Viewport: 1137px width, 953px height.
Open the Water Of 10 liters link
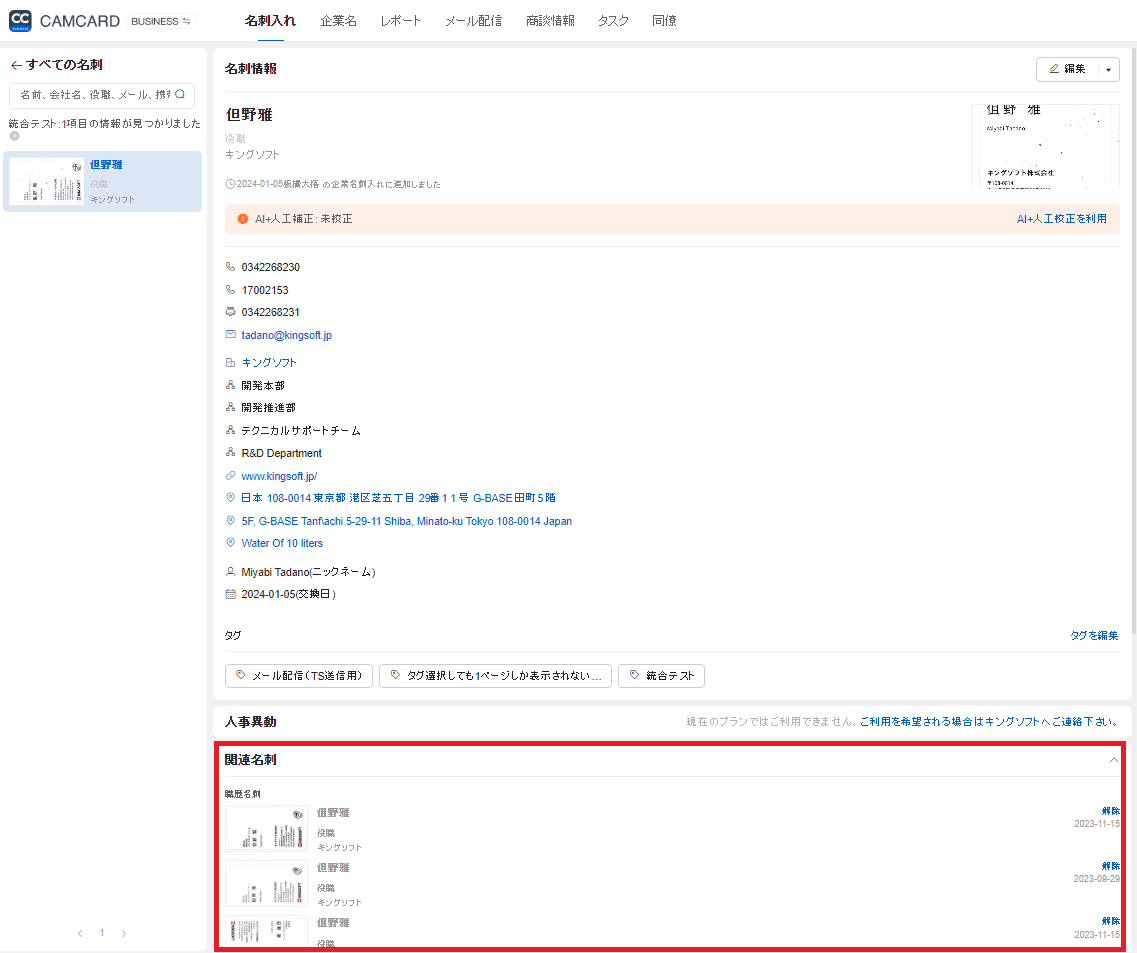tap(282, 543)
